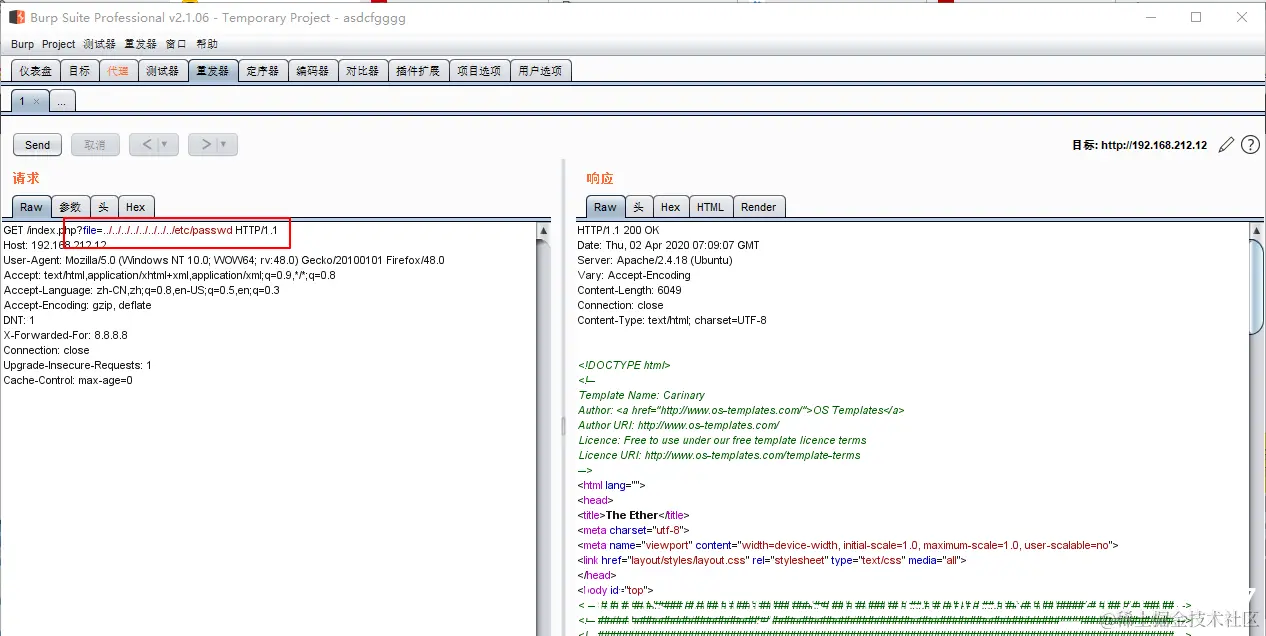Open help question mark icon

[1250, 145]
